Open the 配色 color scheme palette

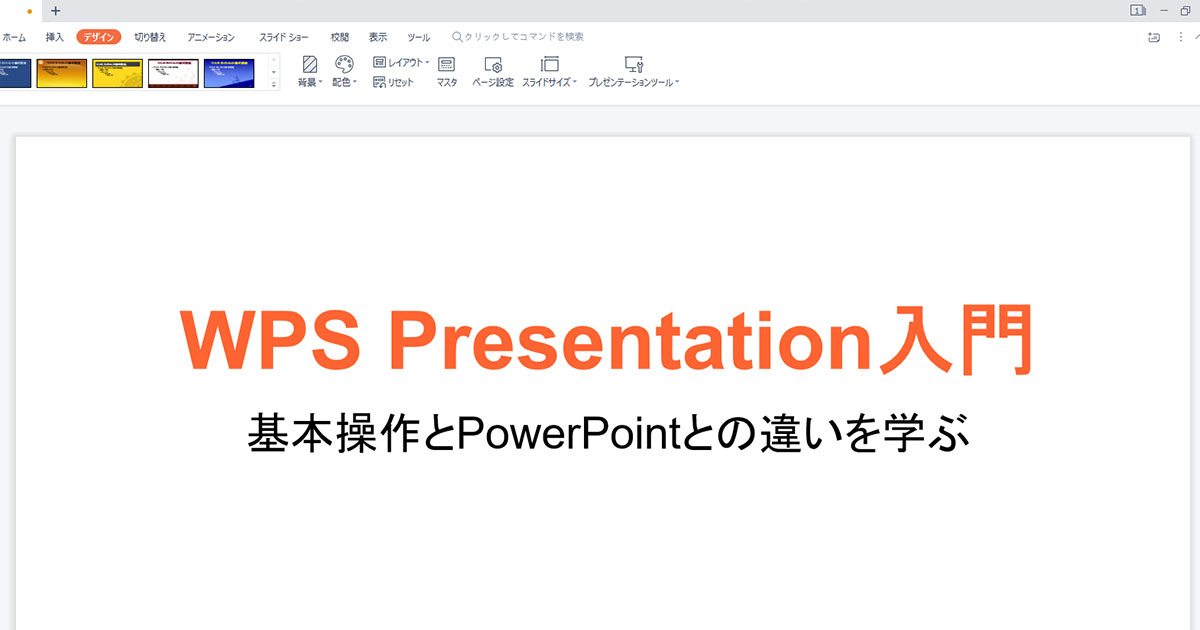[344, 71]
